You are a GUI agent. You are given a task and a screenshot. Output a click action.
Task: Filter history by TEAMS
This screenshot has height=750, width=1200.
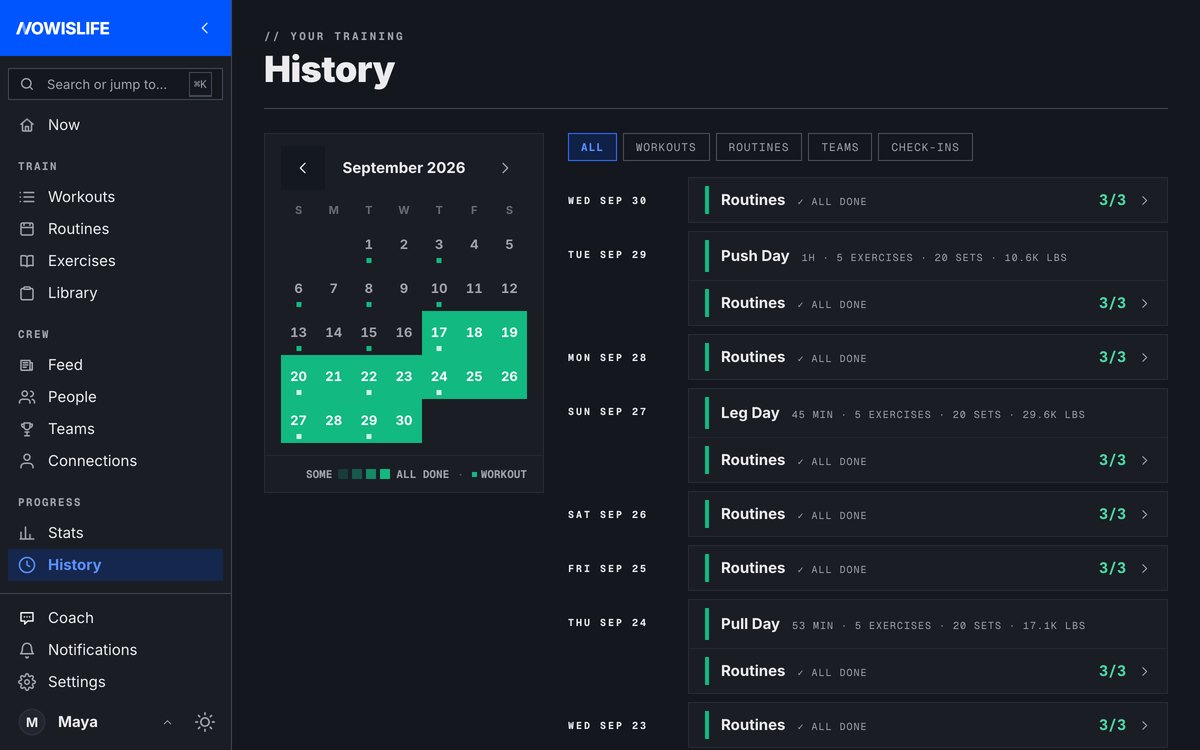tap(840, 147)
